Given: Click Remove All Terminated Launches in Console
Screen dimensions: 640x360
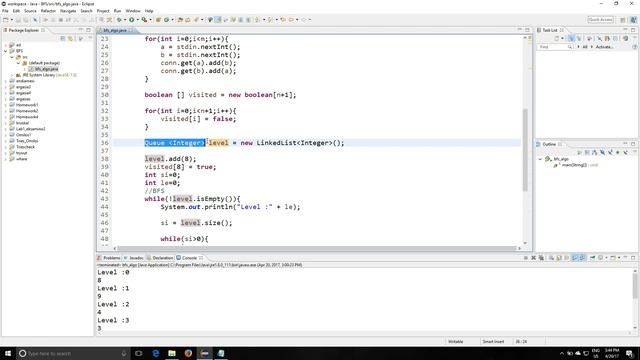Looking at the screenshot, I should coord(541,258).
